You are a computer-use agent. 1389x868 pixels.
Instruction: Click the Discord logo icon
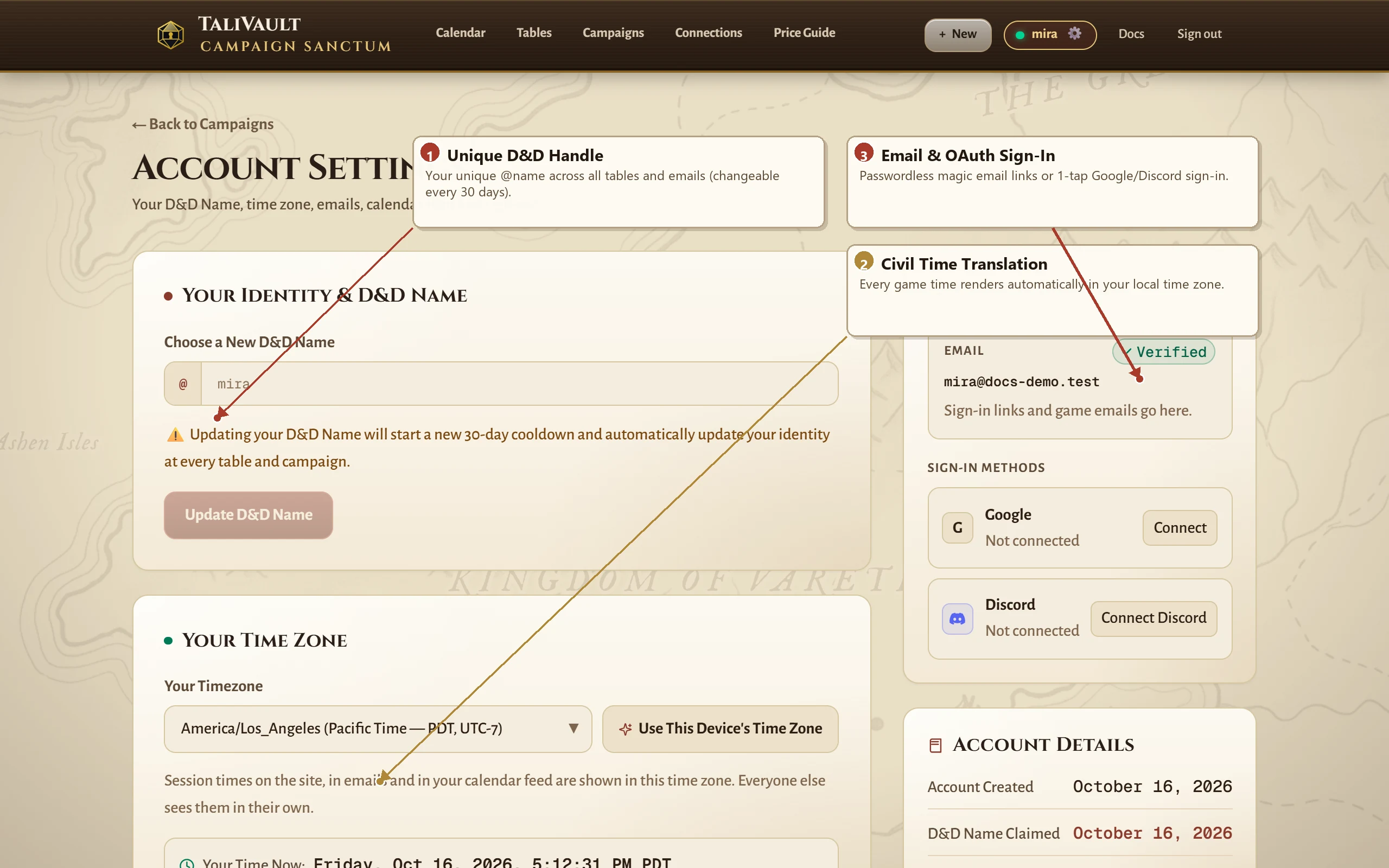coord(957,618)
